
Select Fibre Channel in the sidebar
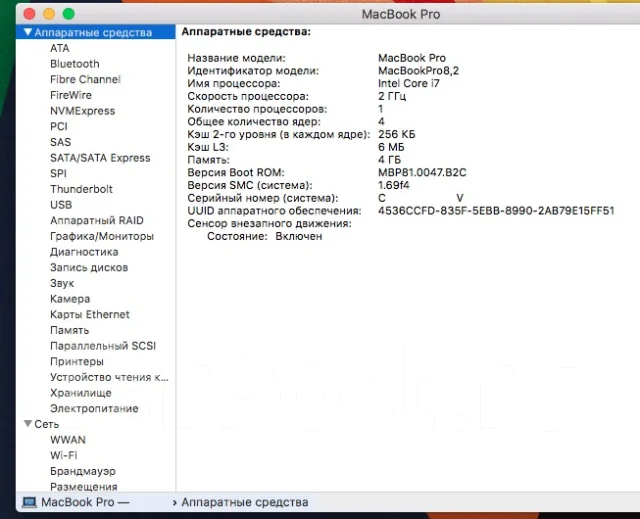coord(85,79)
